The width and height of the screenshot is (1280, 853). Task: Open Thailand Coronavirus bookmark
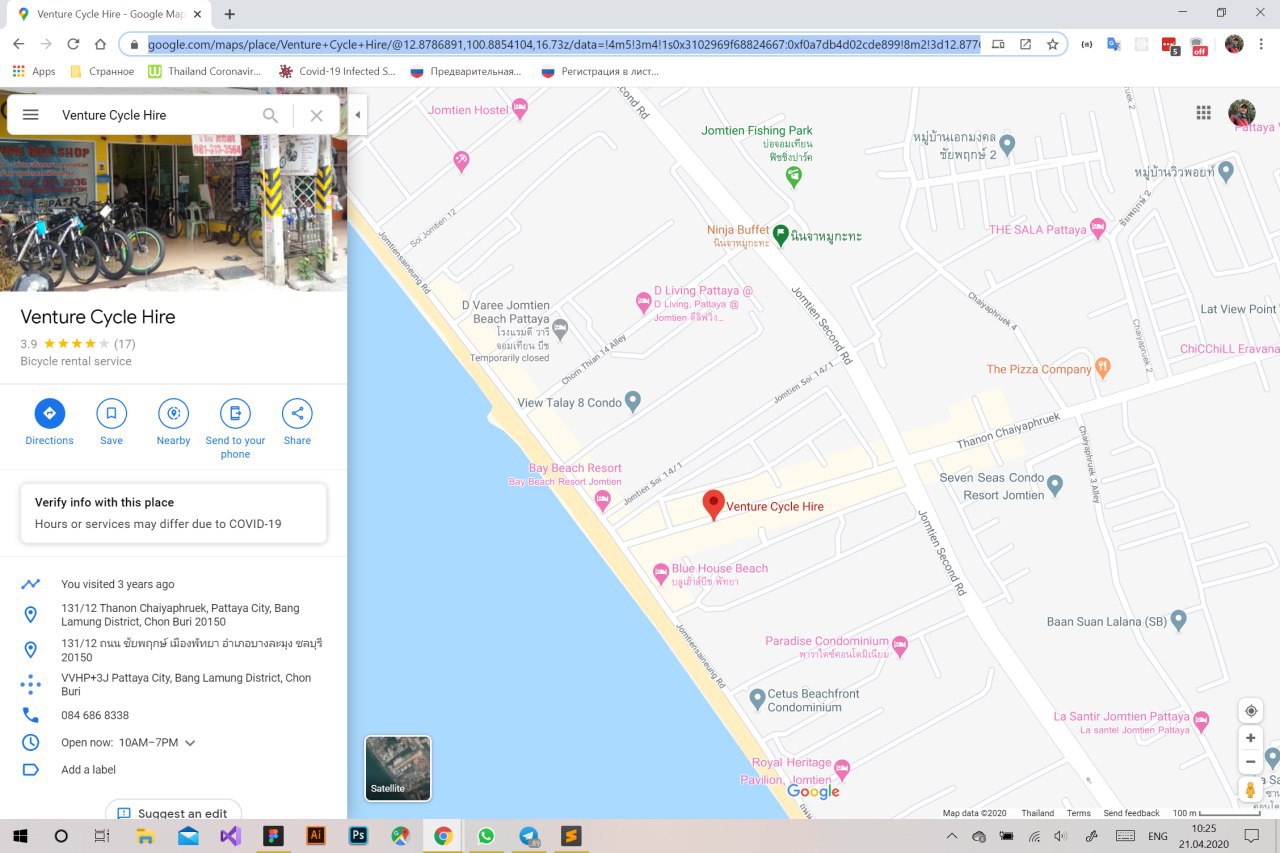click(205, 71)
